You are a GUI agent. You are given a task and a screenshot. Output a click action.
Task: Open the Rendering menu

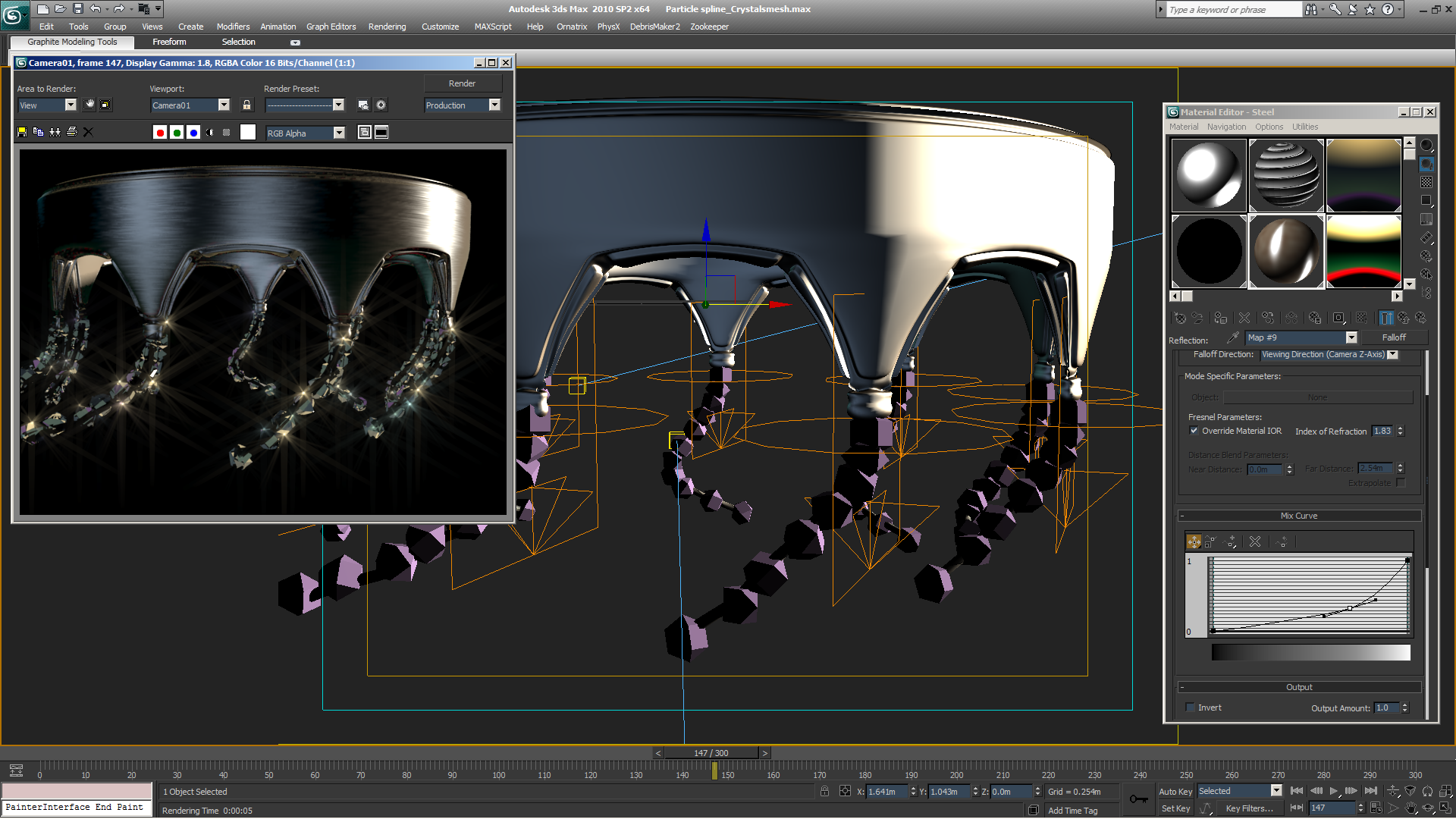(387, 27)
